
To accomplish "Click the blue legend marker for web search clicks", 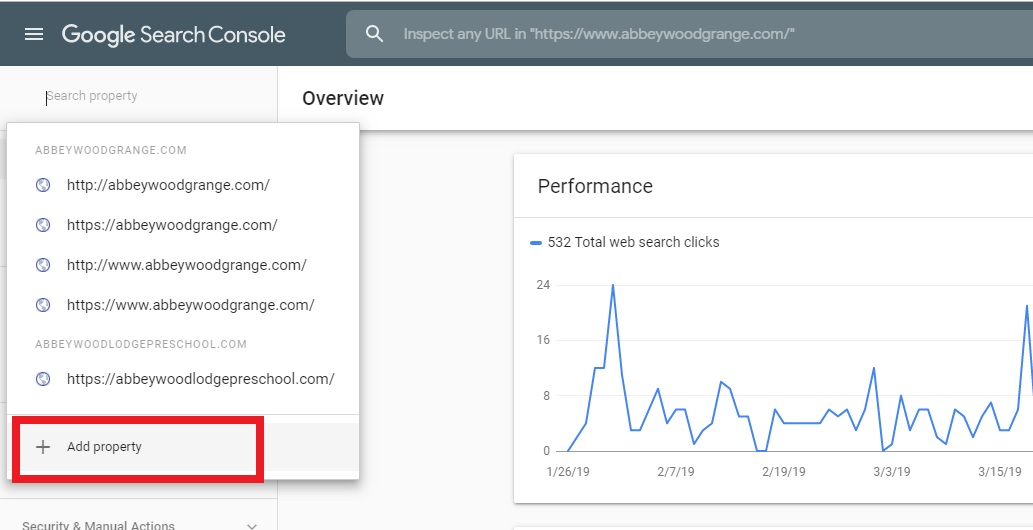I will click(x=536, y=243).
